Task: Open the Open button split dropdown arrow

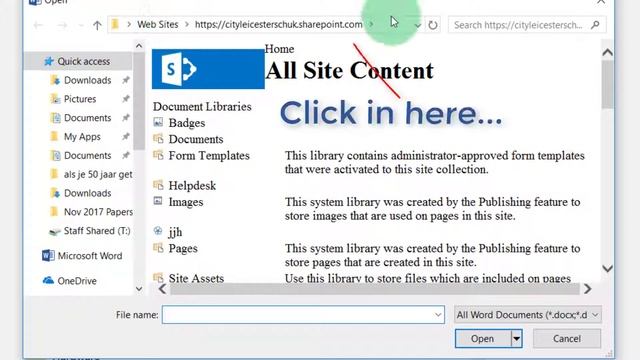Action: coord(516,338)
